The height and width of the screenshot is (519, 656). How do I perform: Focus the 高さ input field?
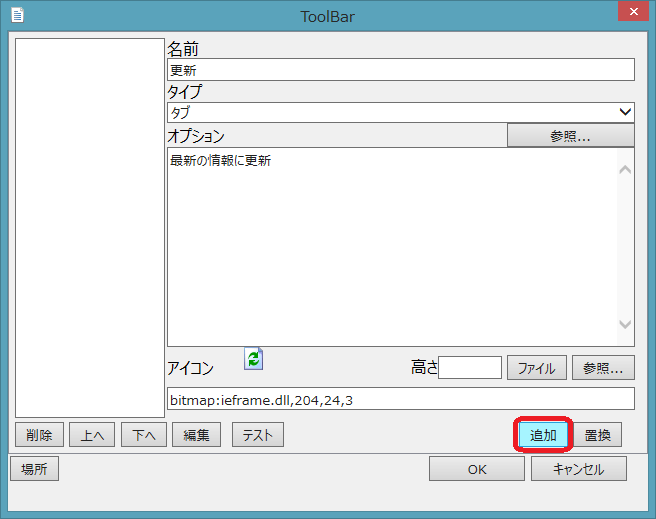tap(469, 367)
